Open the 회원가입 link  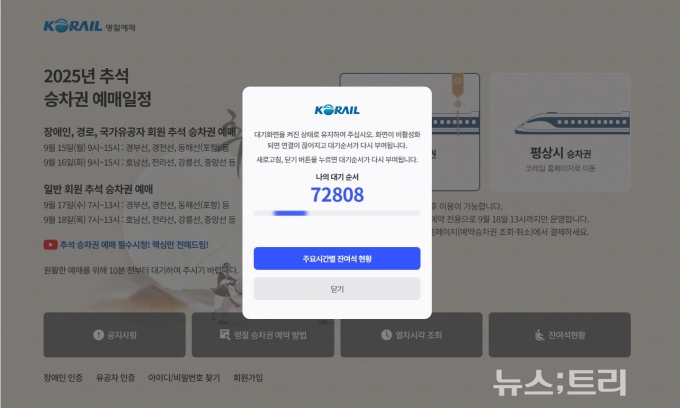pyautogui.click(x=248, y=378)
